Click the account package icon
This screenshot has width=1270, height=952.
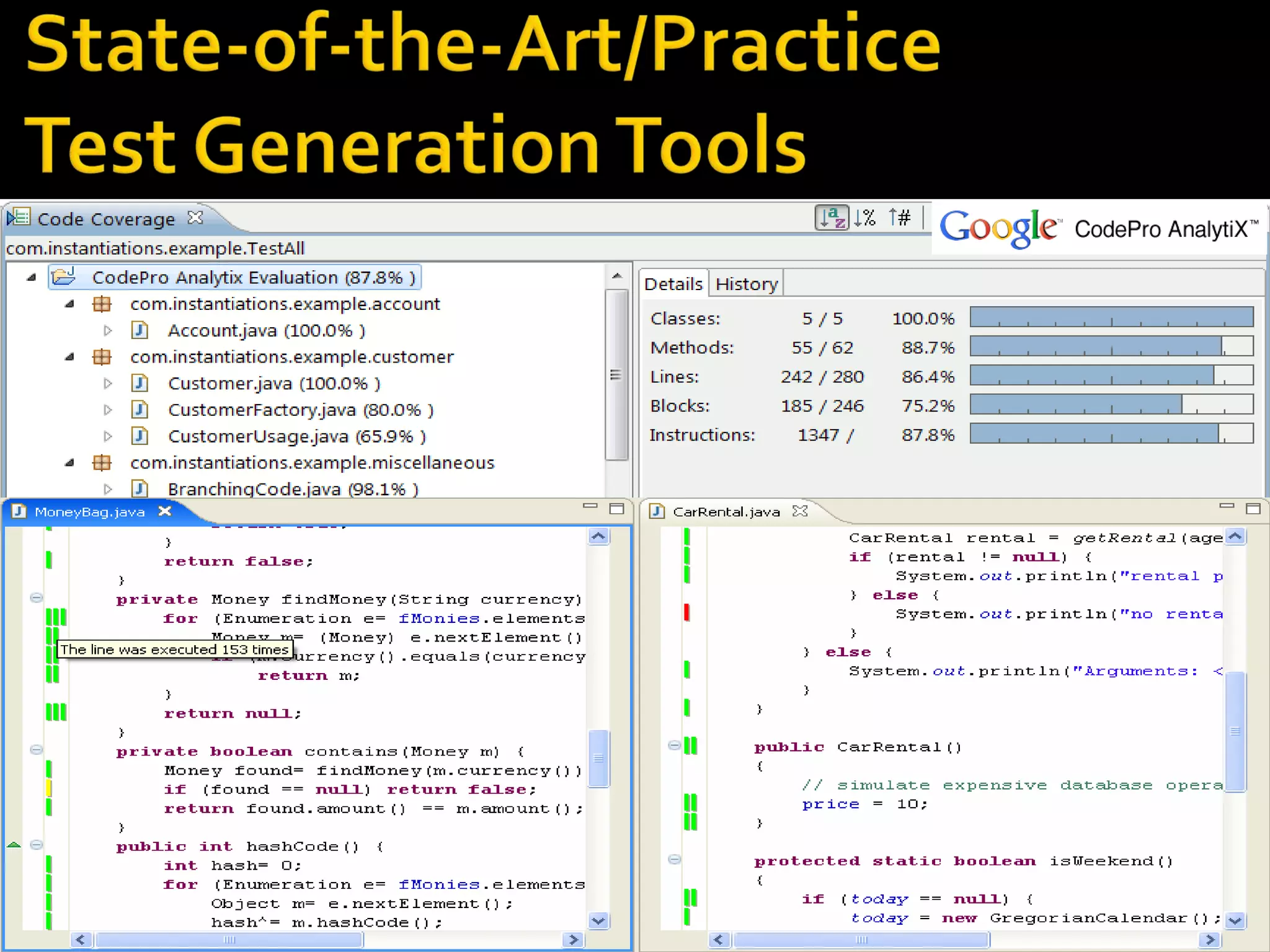pyautogui.click(x=102, y=304)
